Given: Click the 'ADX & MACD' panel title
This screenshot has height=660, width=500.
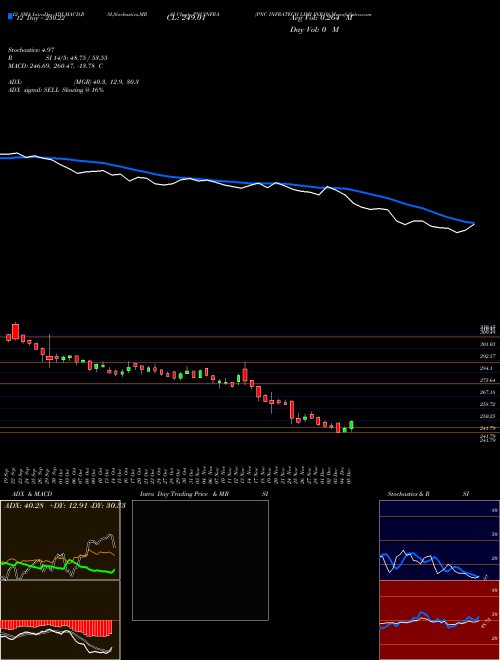Looking at the screenshot, I should (32, 494).
